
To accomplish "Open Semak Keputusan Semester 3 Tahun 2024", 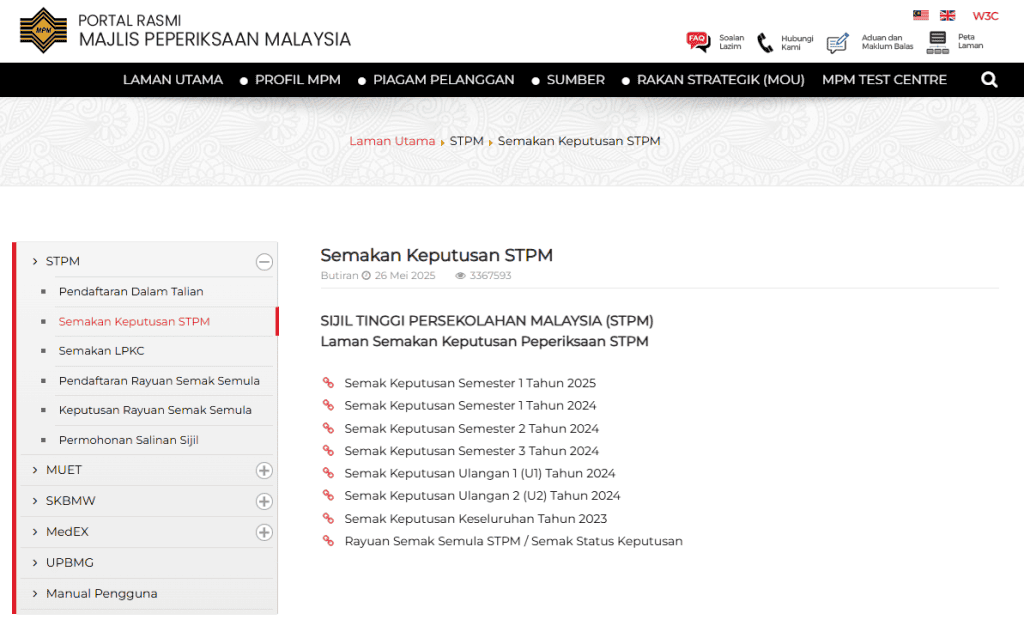I will 472,451.
